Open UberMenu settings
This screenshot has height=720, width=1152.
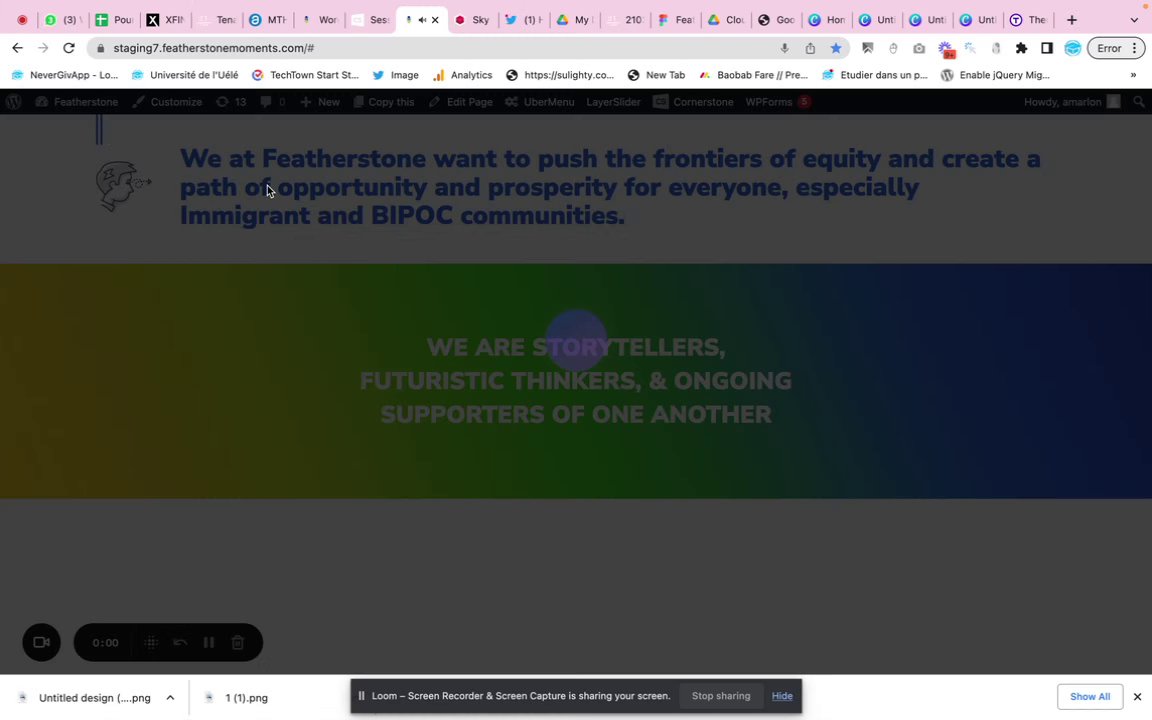(540, 102)
